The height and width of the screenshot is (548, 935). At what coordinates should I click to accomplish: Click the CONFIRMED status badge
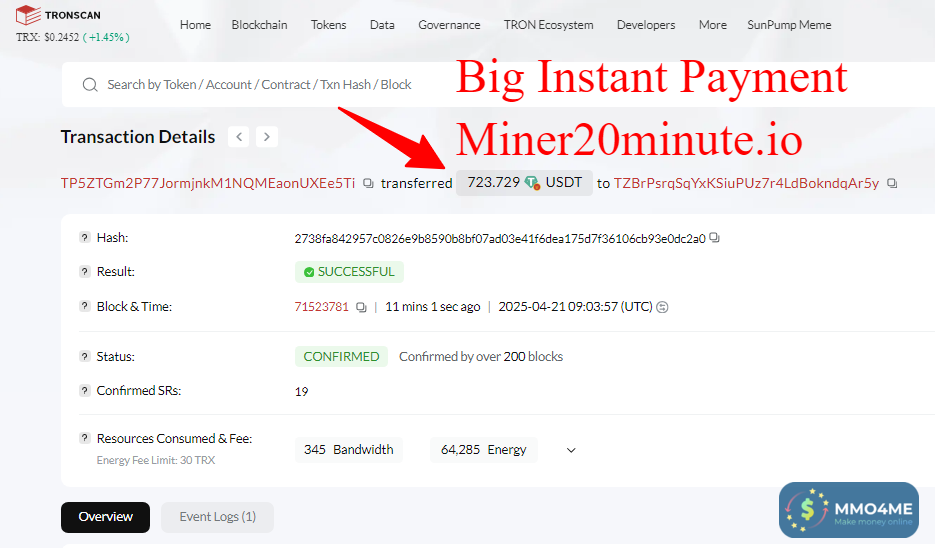point(341,357)
